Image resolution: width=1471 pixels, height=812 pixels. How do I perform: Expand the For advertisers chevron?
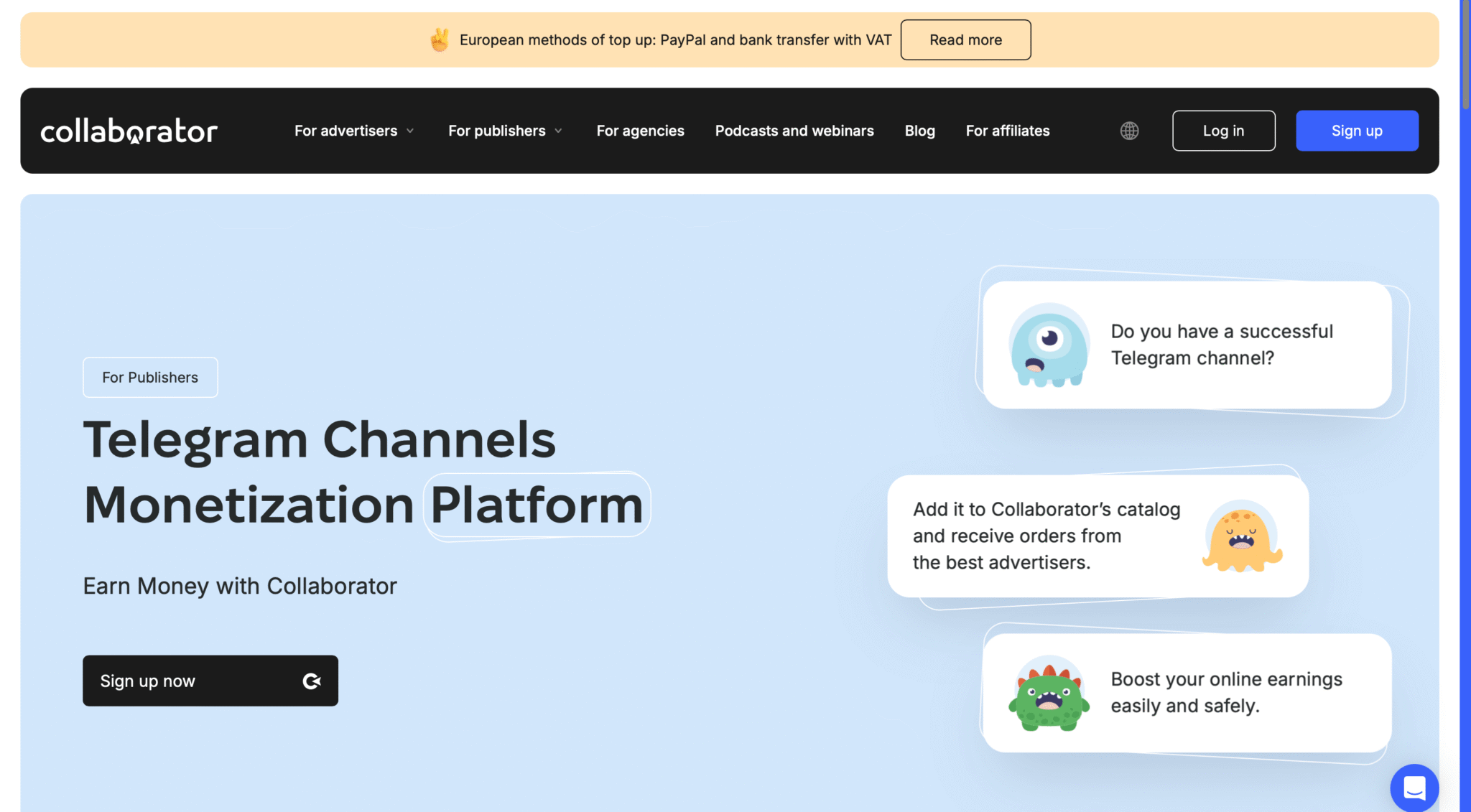[410, 131]
